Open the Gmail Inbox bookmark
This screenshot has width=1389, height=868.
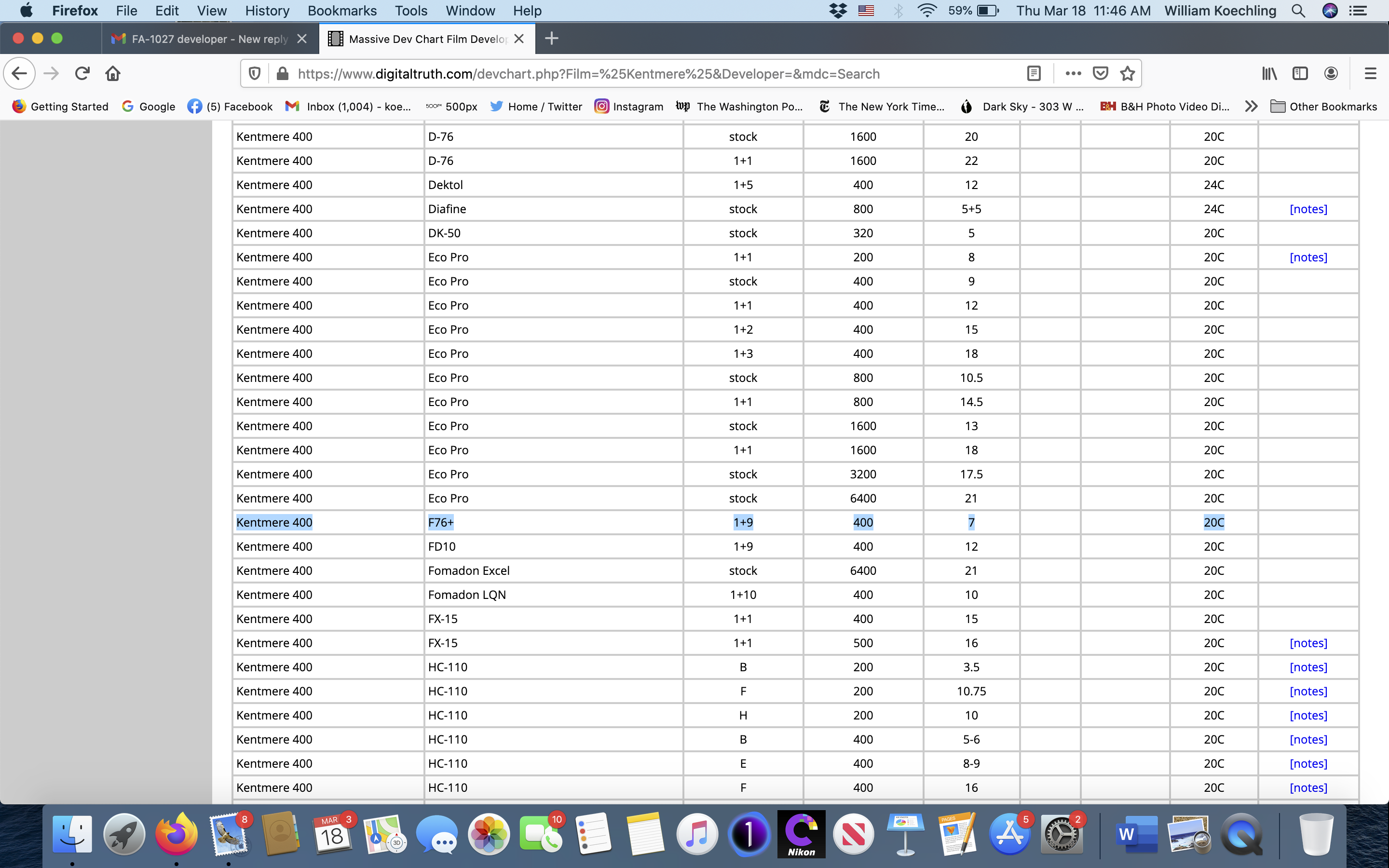coord(348,106)
